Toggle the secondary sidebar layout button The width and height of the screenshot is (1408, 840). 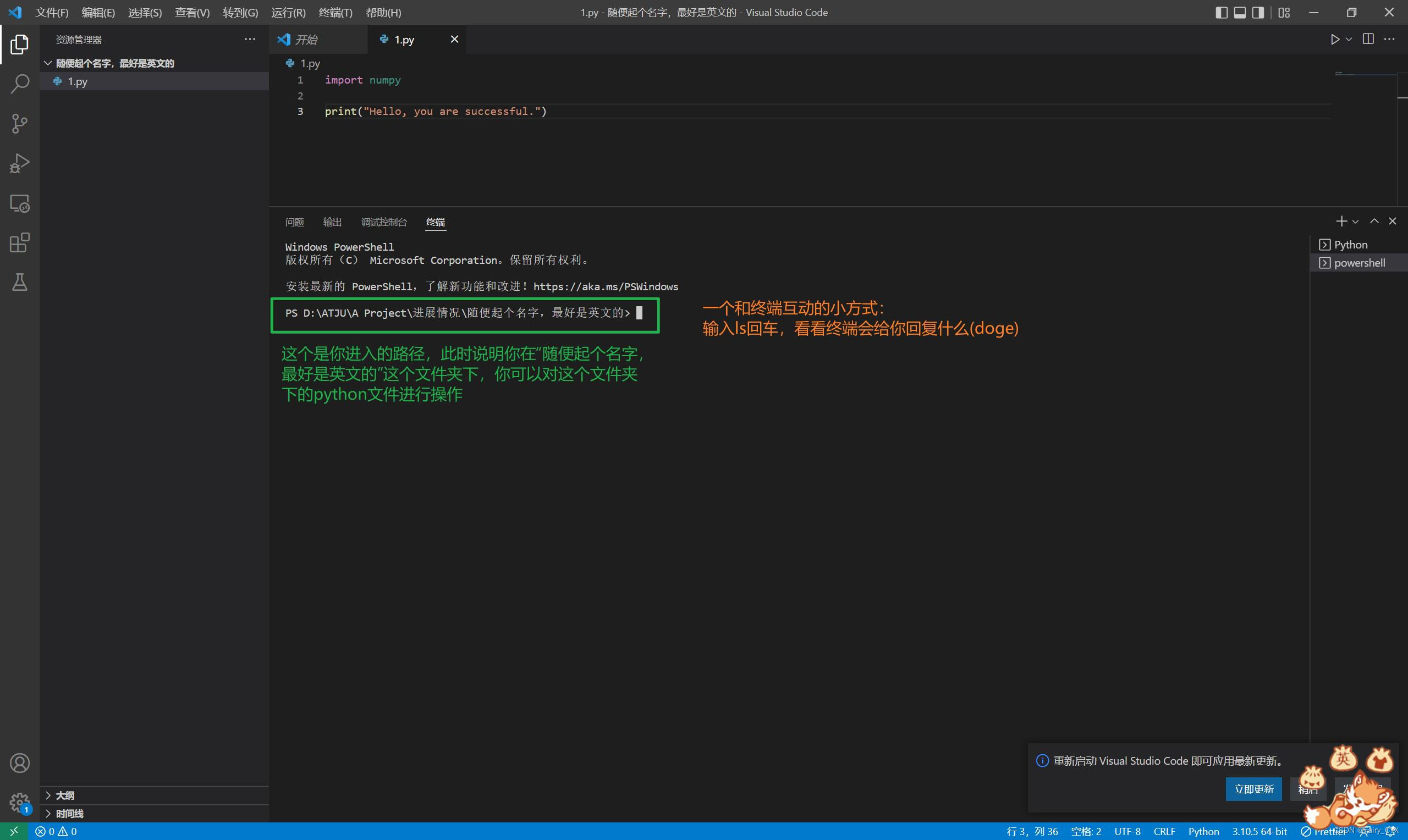coord(1258,13)
